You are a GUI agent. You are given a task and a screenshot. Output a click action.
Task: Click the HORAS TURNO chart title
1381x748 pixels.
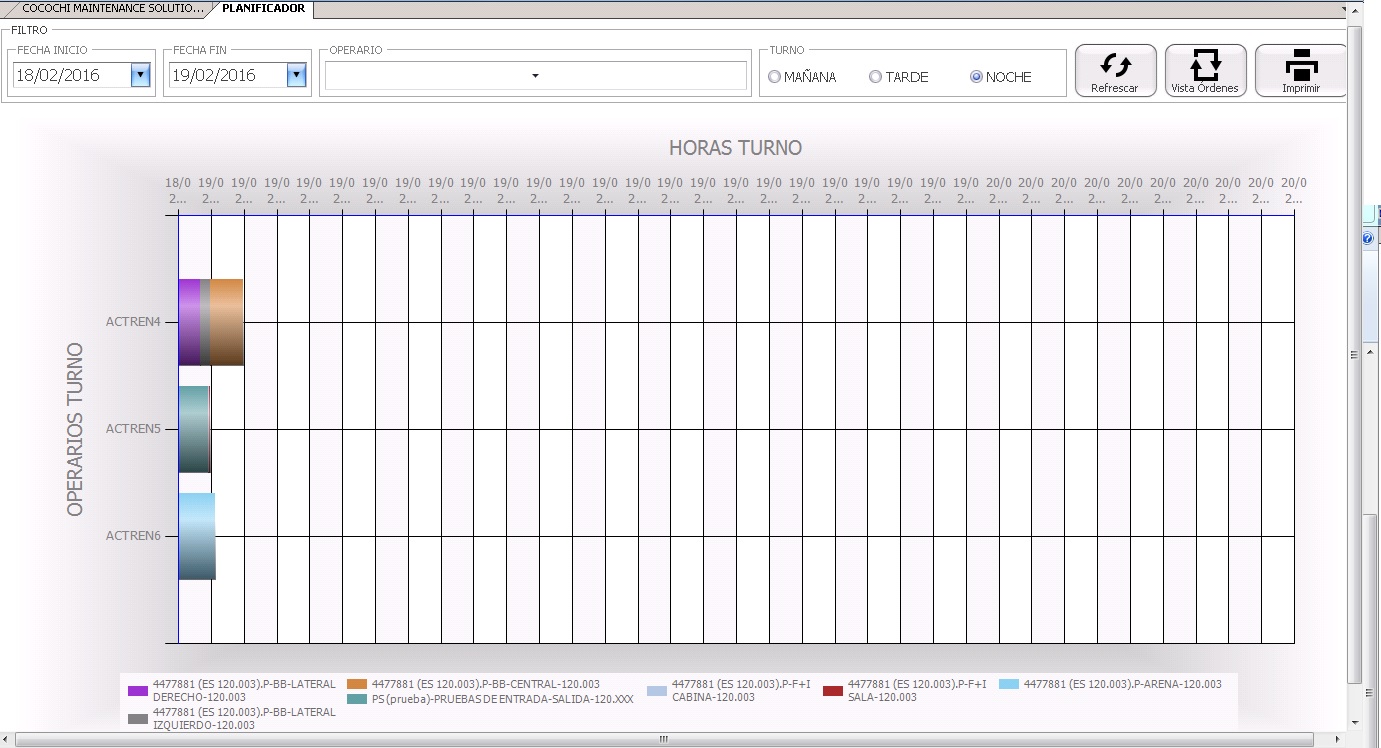pos(735,148)
